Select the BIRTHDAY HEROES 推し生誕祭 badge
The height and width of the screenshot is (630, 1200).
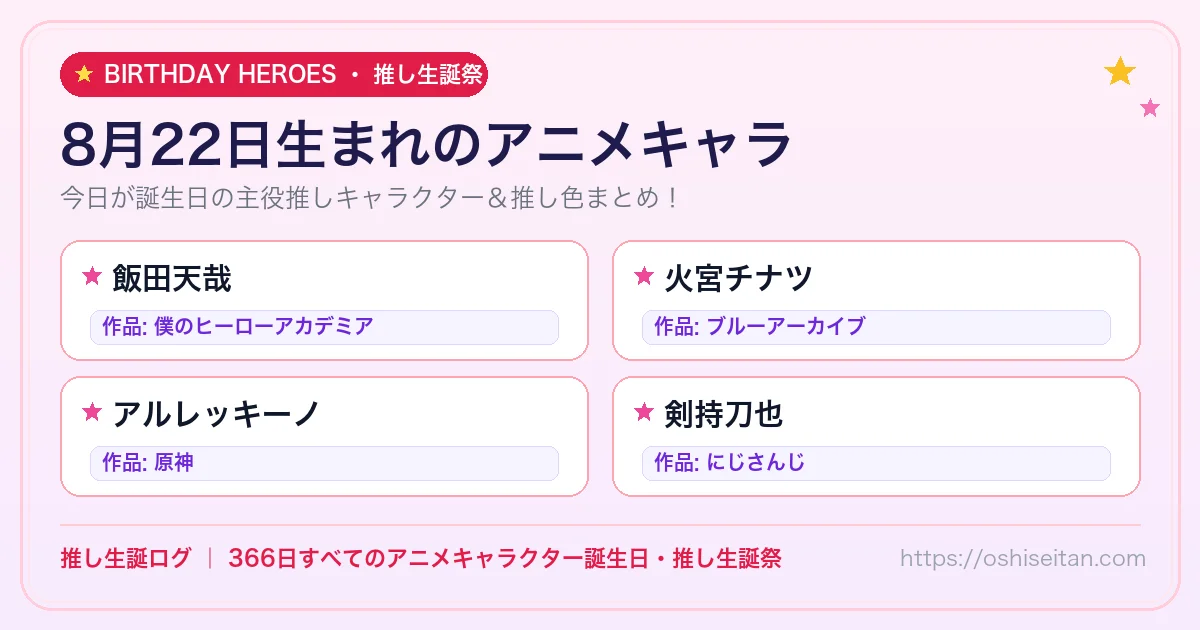(x=274, y=74)
